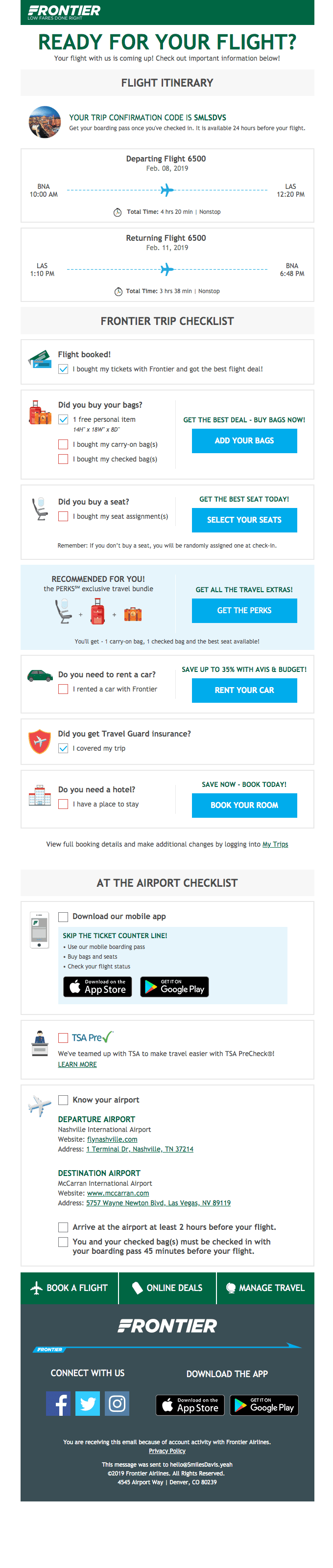Select the Manage Travel tab
Screen dimensions: 333x1568
265,1288
